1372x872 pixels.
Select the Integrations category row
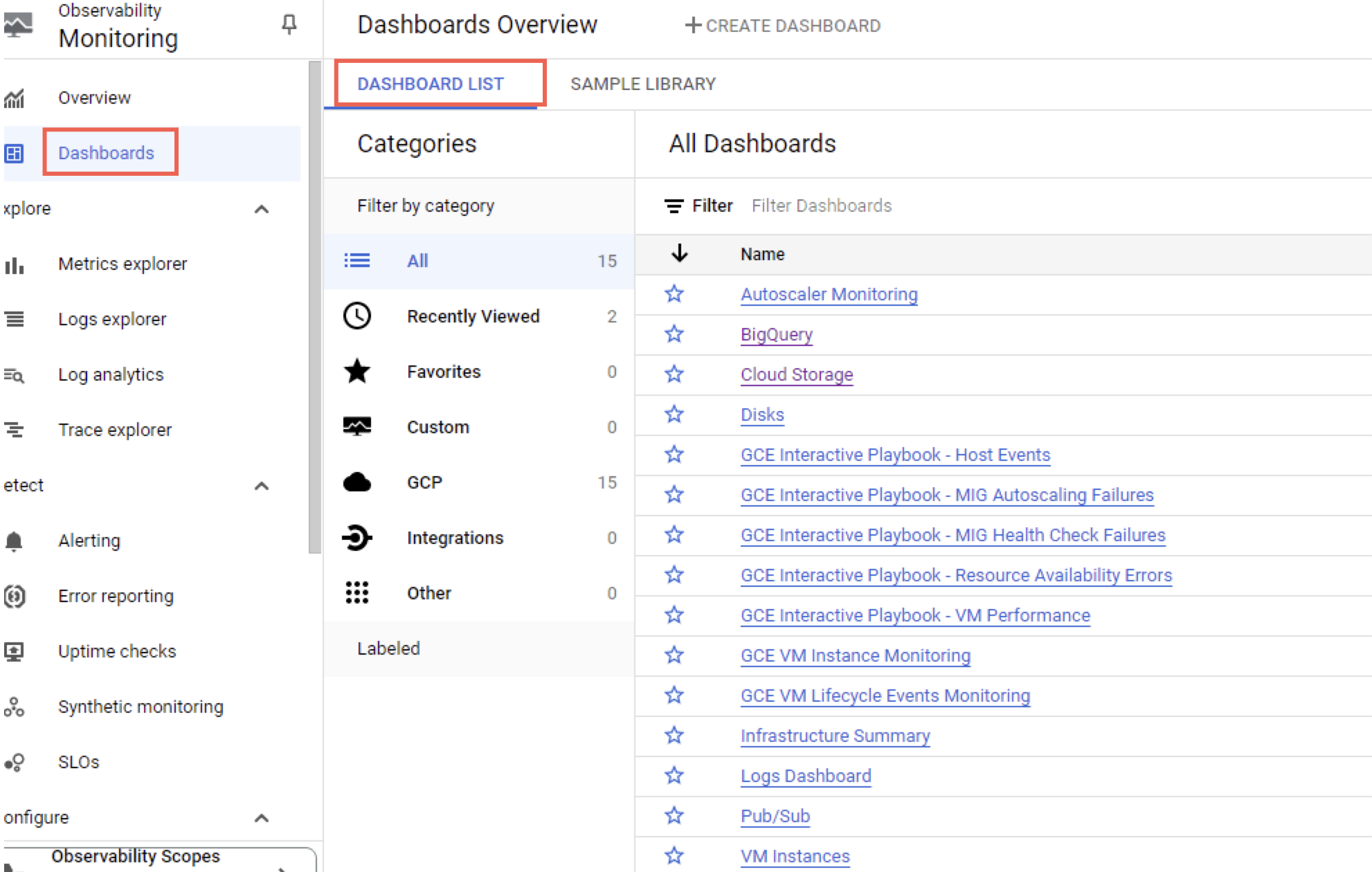coord(479,538)
